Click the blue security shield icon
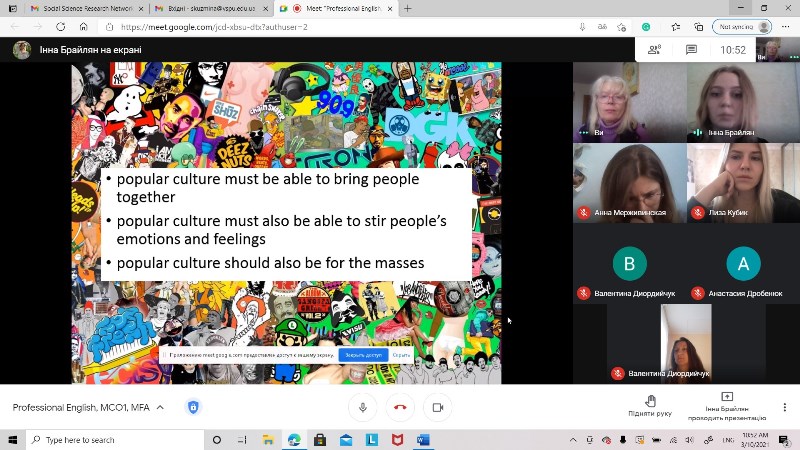This screenshot has width=800, height=450. pyautogui.click(x=193, y=407)
